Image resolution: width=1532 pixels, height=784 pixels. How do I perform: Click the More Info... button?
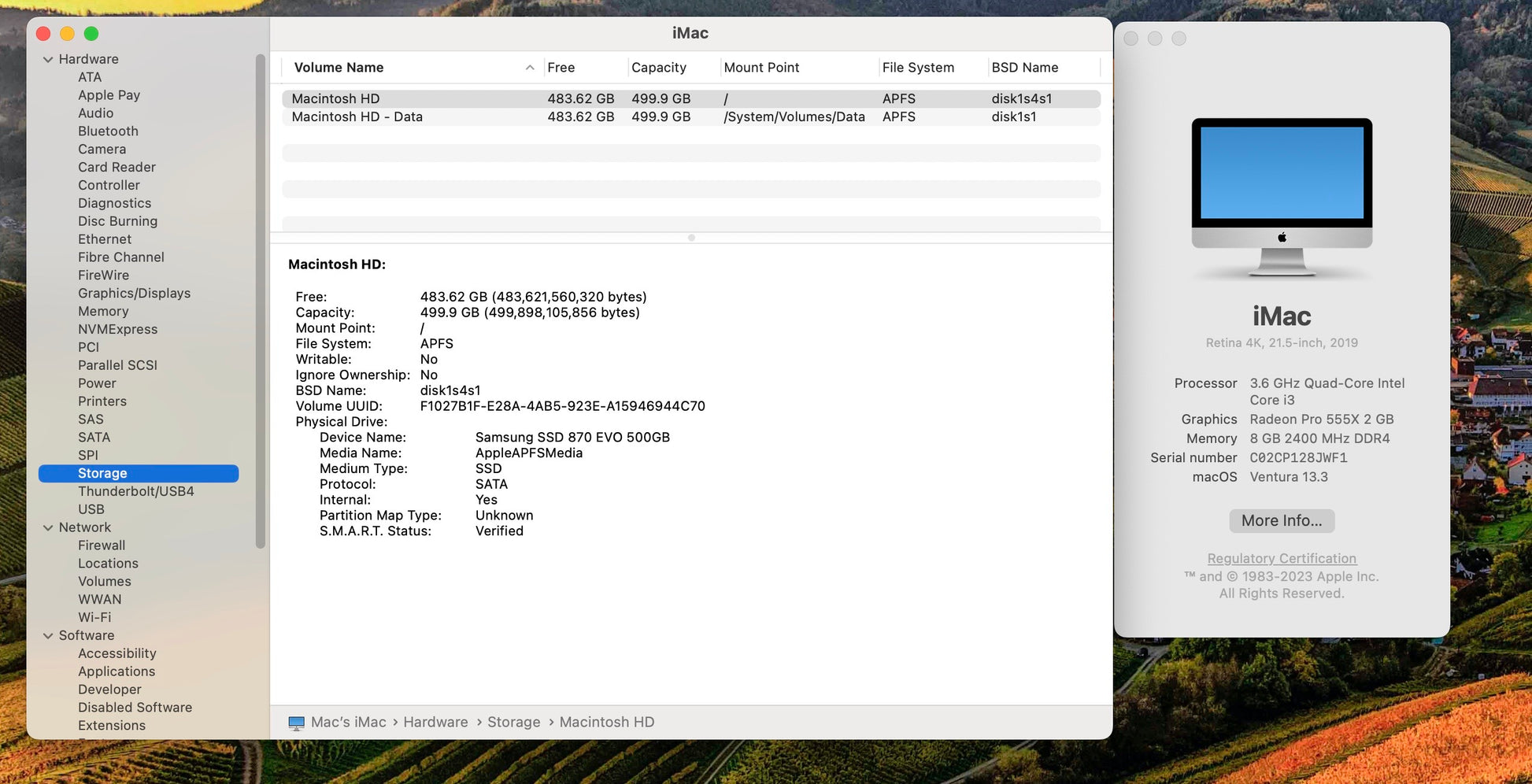point(1281,520)
